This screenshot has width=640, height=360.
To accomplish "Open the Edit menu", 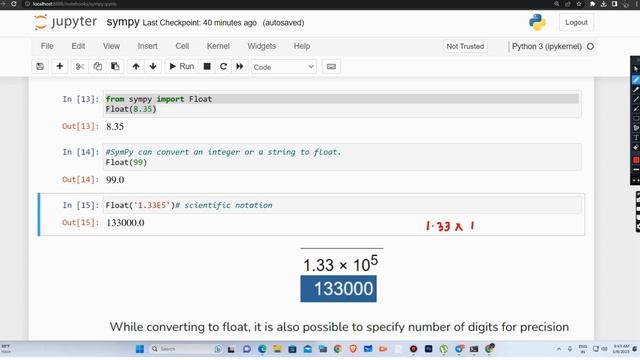I will (x=78, y=46).
